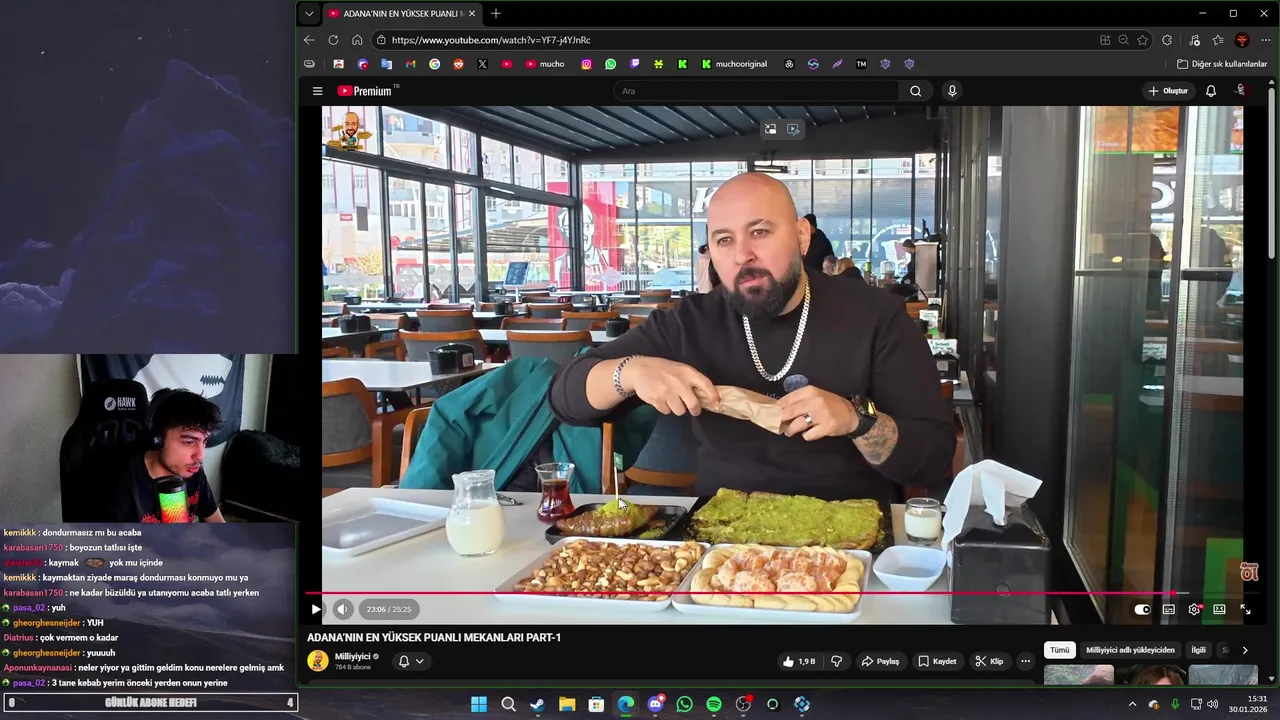Show next filter chips arrow
Viewport: 1280px width, 720px height.
click(1245, 650)
